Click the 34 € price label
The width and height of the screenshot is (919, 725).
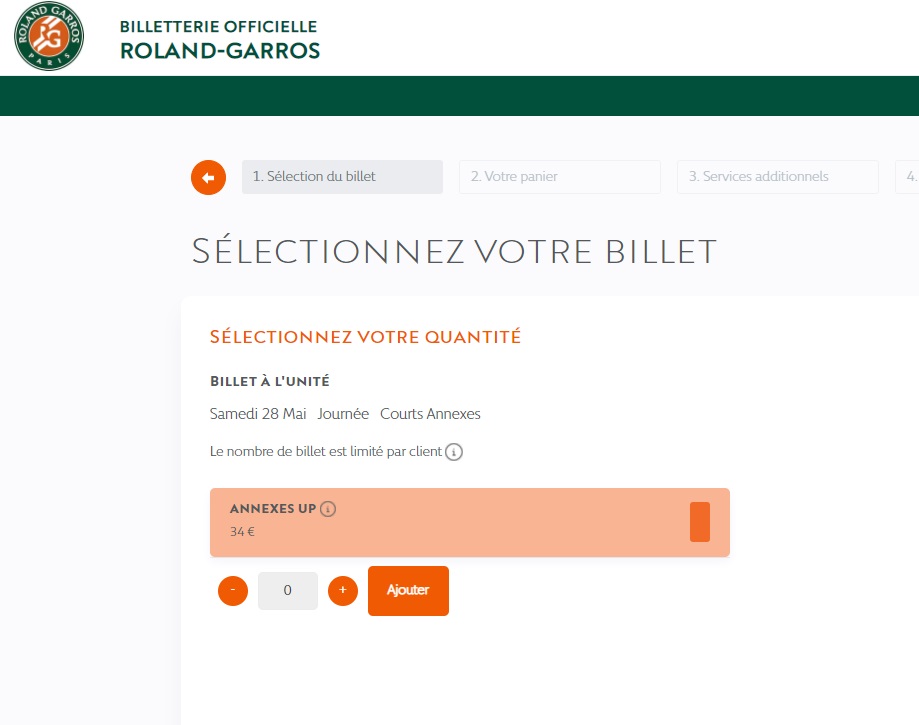[x=242, y=532]
